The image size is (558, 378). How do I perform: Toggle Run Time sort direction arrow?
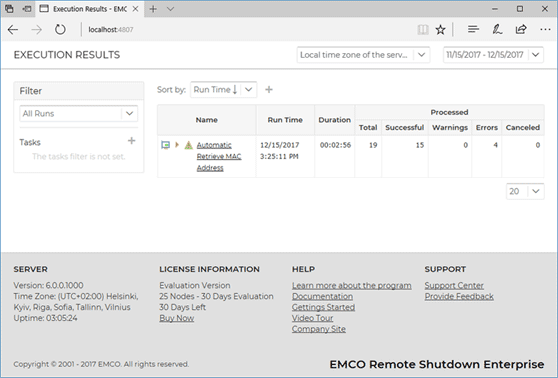(235, 90)
